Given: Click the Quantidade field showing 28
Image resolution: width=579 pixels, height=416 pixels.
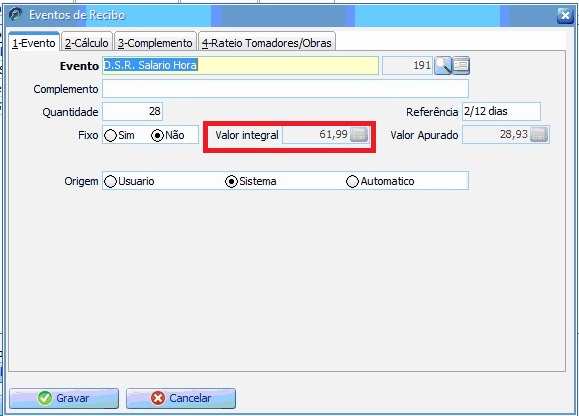Looking at the screenshot, I should click(133, 111).
